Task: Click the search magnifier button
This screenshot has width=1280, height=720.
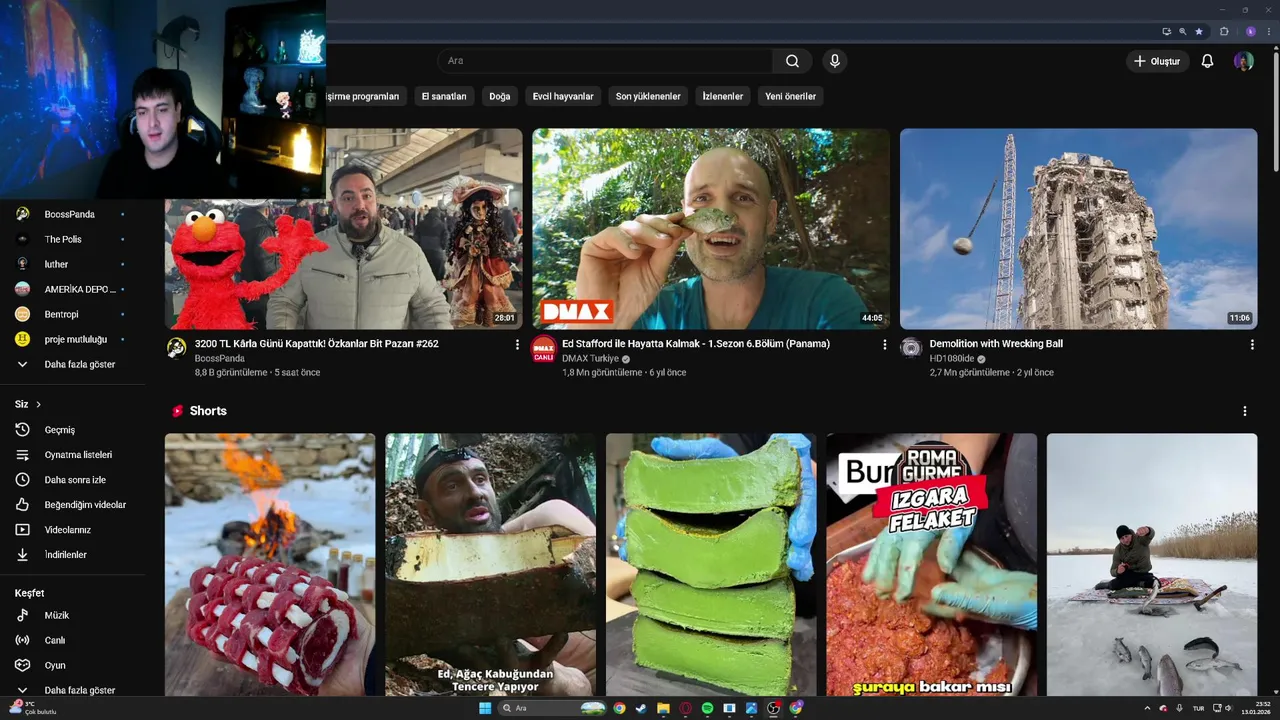Action: (792, 61)
